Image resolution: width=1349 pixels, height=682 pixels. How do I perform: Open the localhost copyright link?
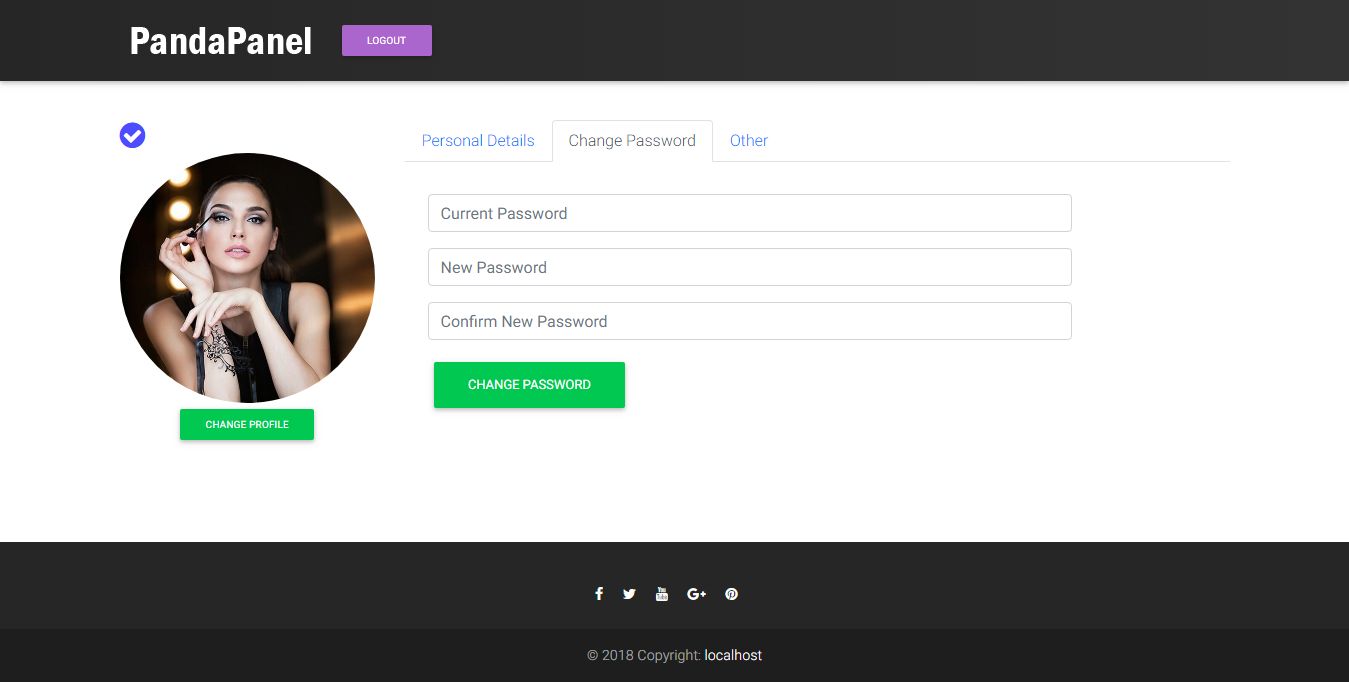tap(733, 655)
